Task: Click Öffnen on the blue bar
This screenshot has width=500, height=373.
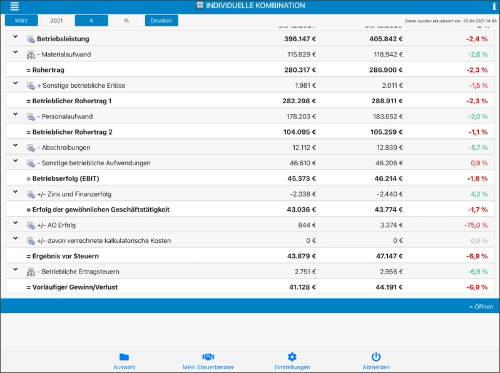Action: pyautogui.click(x=481, y=307)
